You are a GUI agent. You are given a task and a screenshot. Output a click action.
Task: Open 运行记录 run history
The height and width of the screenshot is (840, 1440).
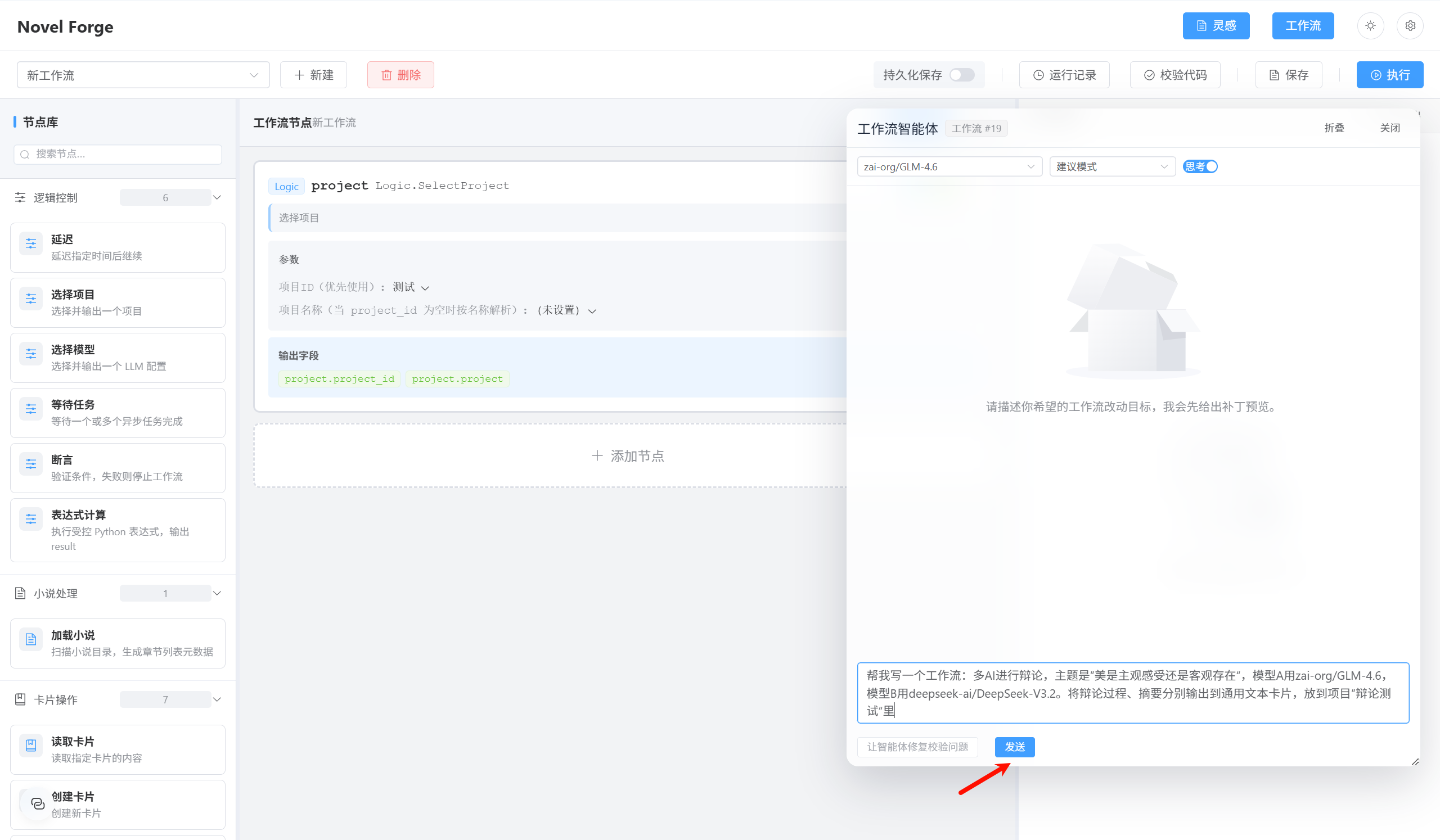click(x=1064, y=75)
